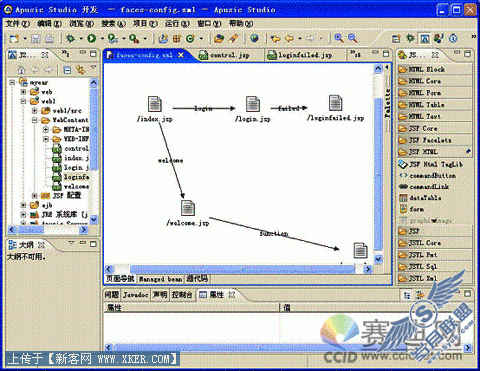
Task: Expand the ejb project tree node
Action: point(23,205)
